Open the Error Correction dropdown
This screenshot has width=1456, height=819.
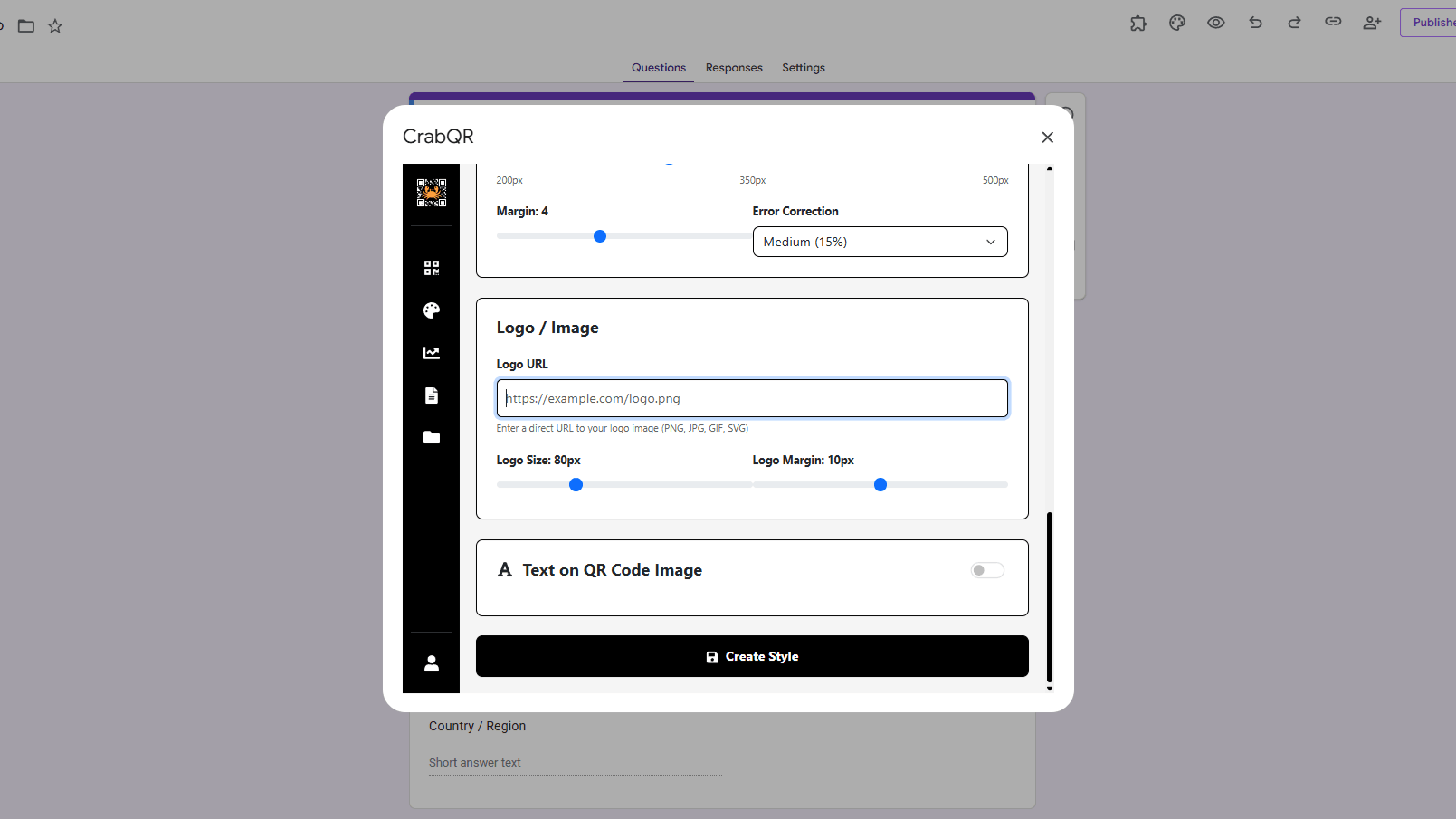[879, 242]
